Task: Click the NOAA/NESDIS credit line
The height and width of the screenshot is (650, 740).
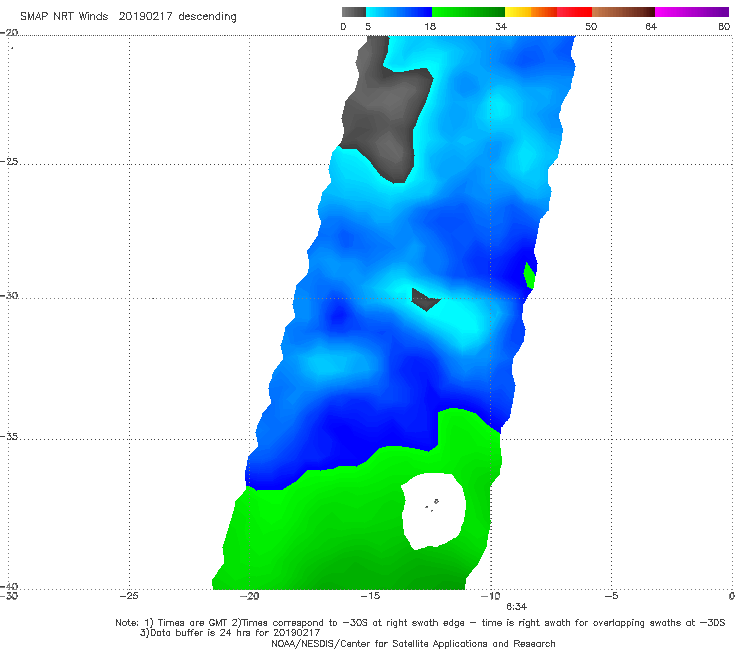Action: coord(413,643)
